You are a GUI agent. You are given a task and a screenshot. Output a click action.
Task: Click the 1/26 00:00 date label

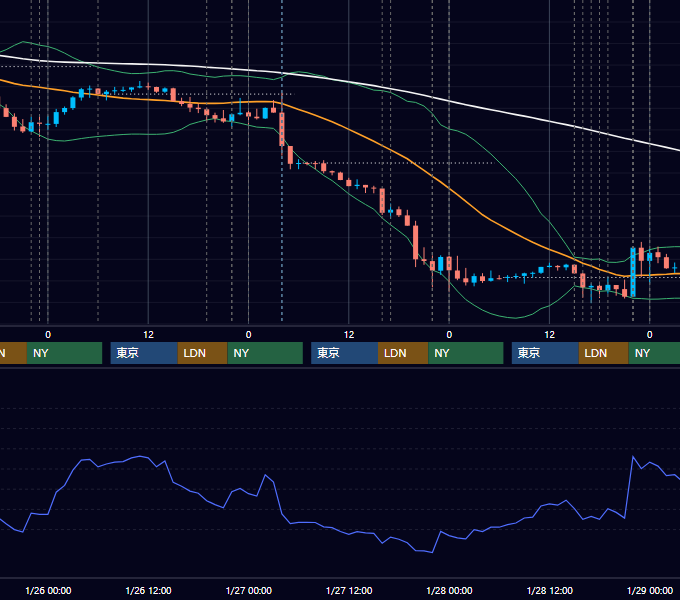click(x=48, y=590)
